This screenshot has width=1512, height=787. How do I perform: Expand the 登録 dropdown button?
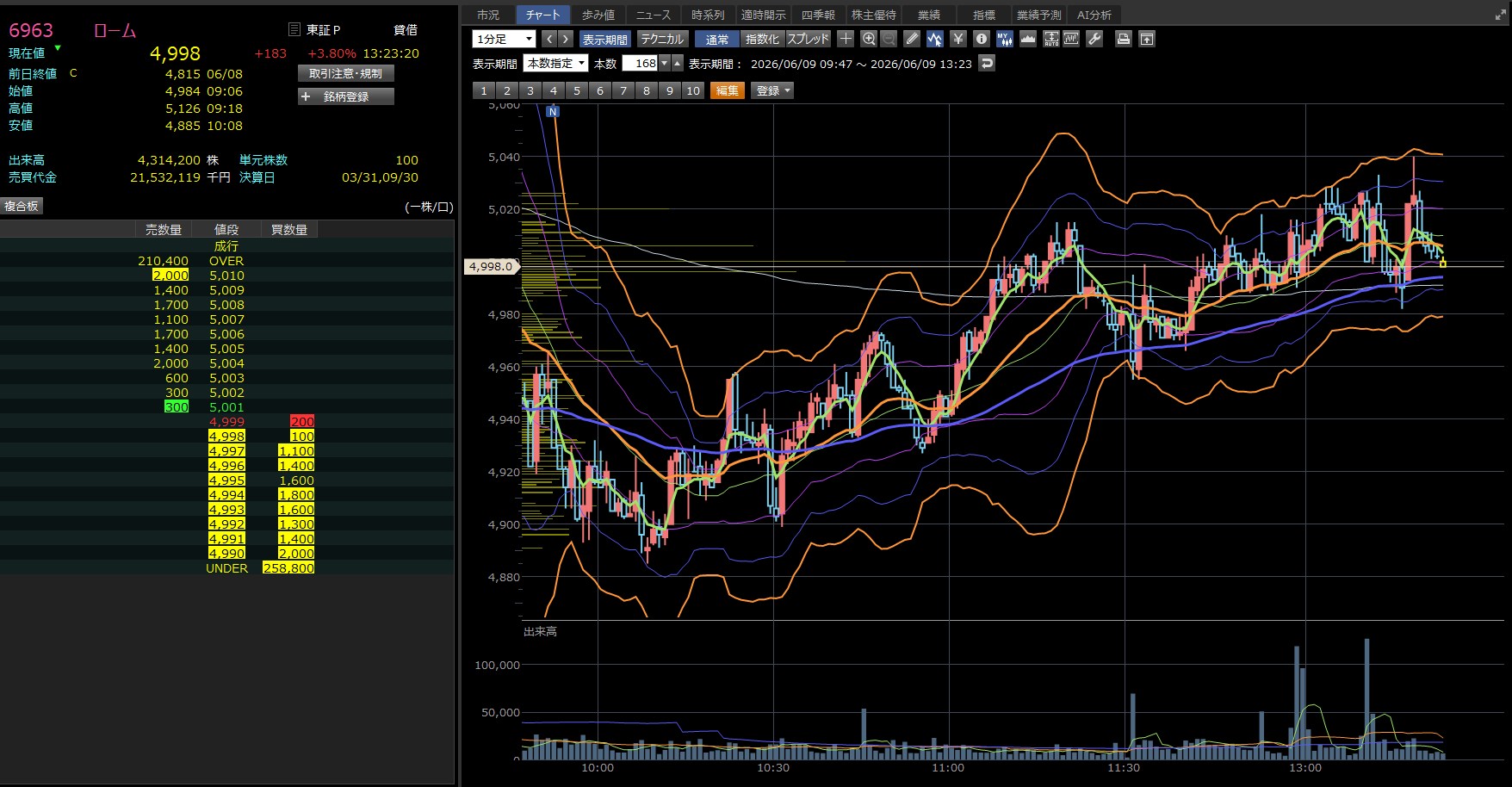[772, 90]
